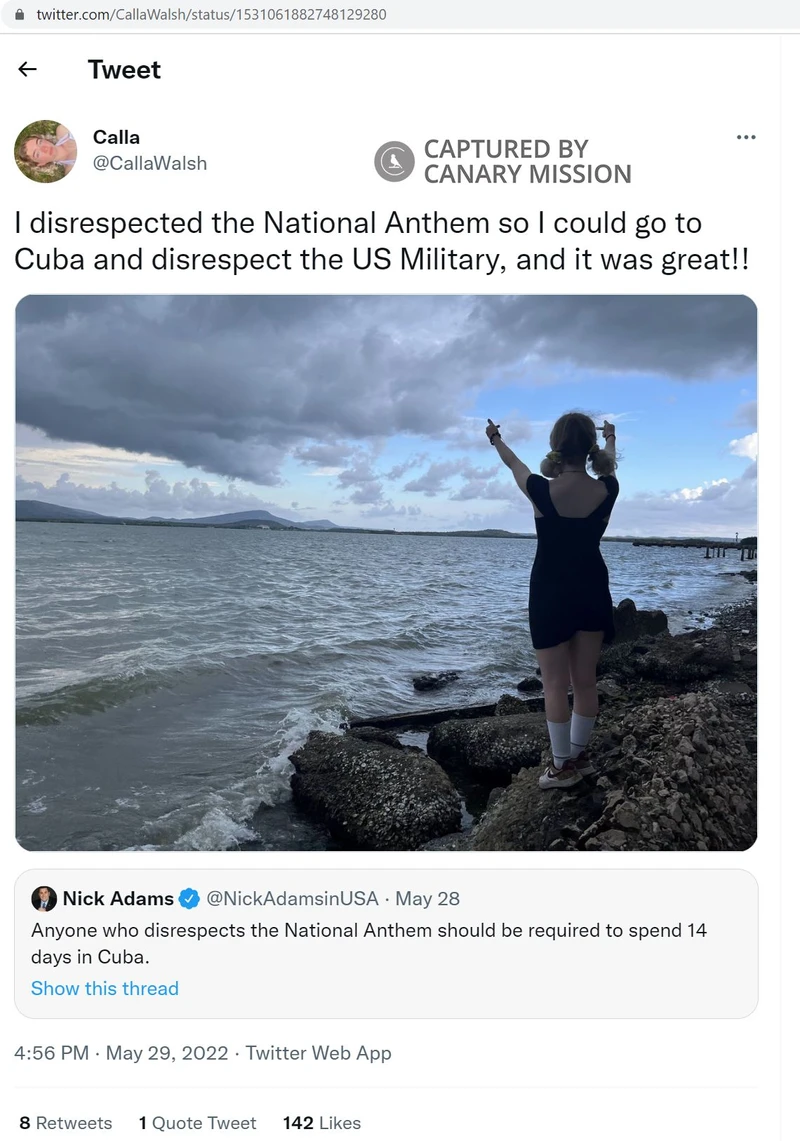The height and width of the screenshot is (1141, 800).
Task: Click Nick Adams' small avatar
Action: [x=44, y=898]
